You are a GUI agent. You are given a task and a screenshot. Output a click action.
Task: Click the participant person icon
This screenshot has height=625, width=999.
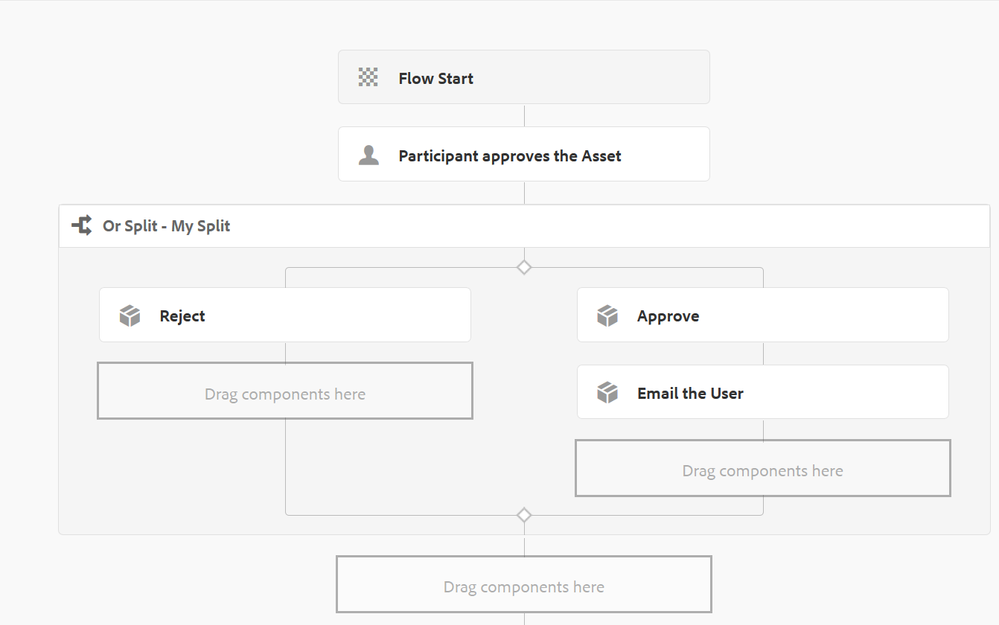(x=368, y=155)
